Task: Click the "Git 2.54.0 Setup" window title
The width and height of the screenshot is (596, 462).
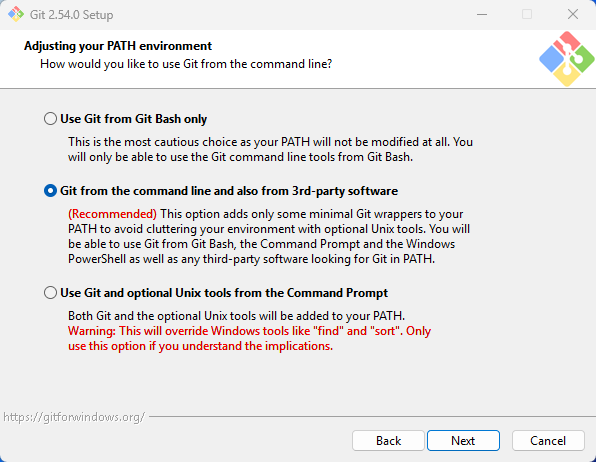Action: [71, 14]
